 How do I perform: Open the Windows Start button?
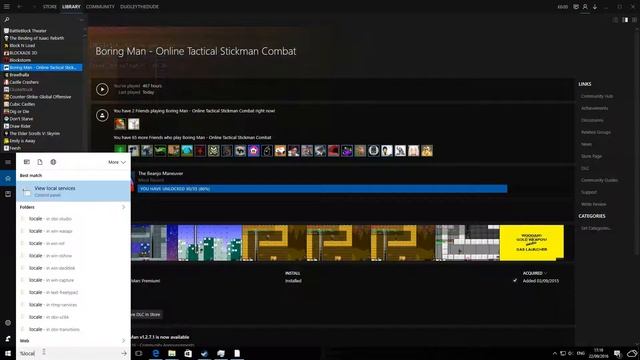pos(8,353)
